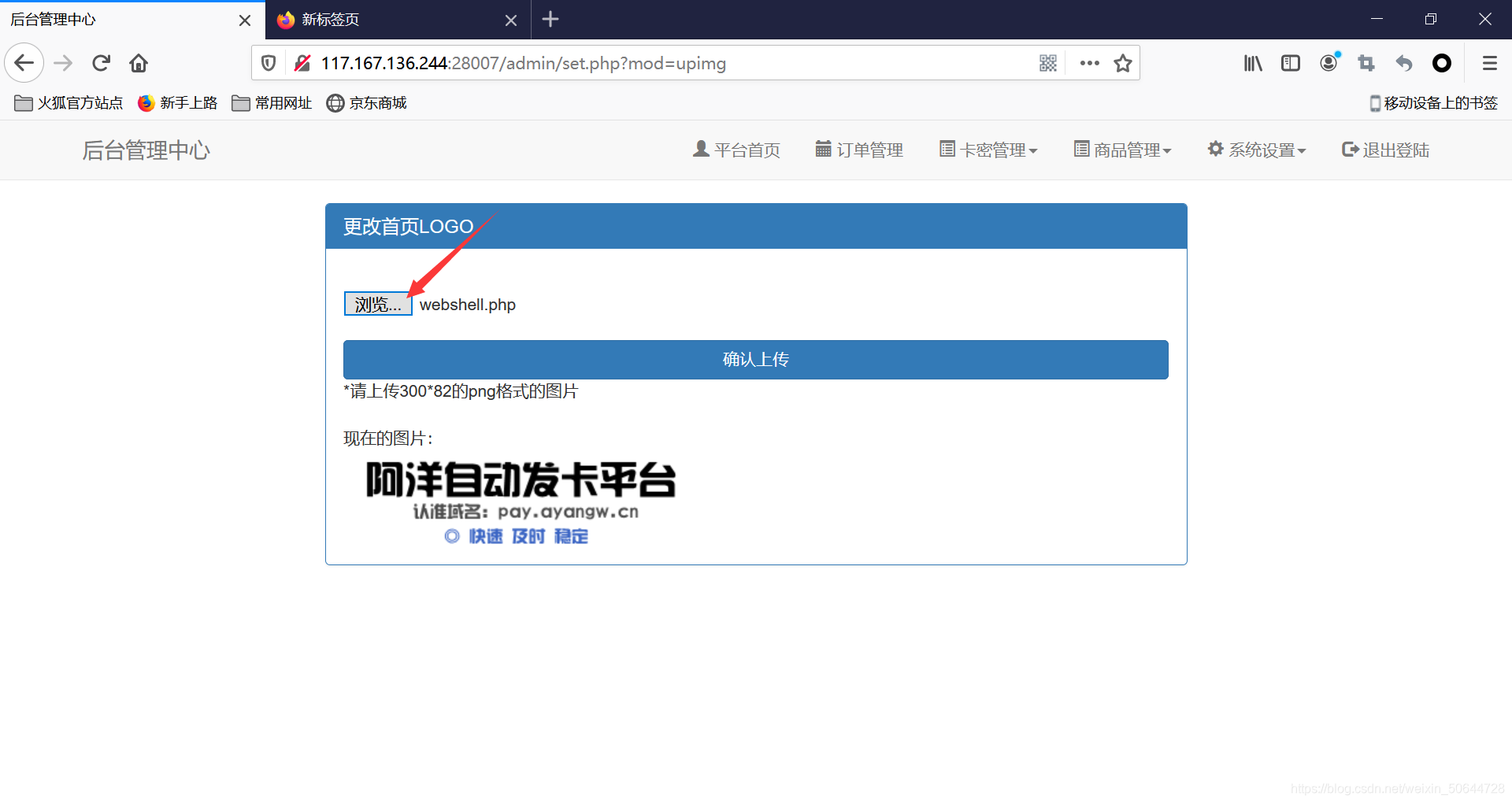The width and height of the screenshot is (1512, 803).
Task: Expand the 系统设置 dropdown menu
Action: [x=1257, y=150]
